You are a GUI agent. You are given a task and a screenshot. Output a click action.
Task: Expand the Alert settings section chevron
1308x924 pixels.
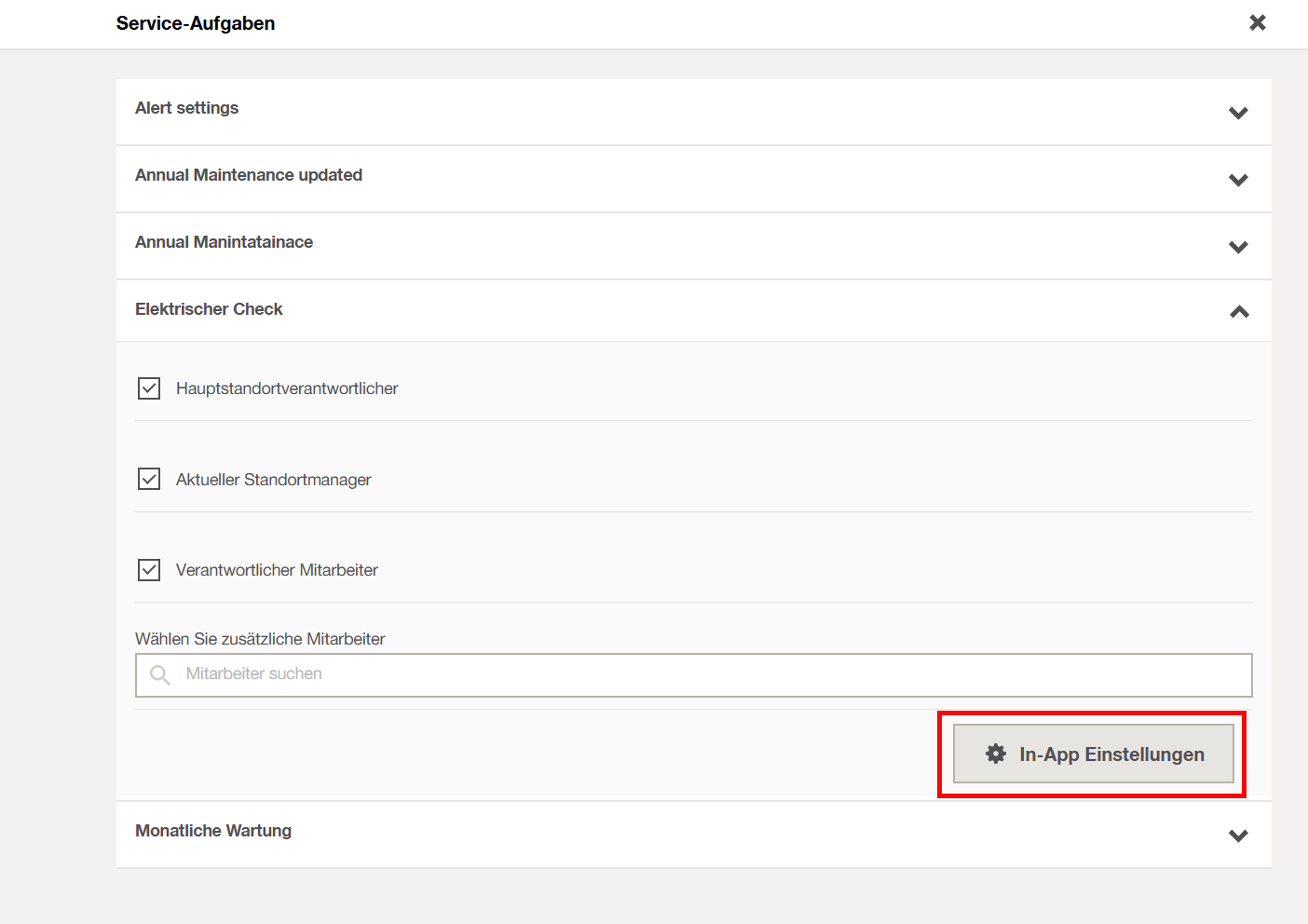pos(1238,113)
